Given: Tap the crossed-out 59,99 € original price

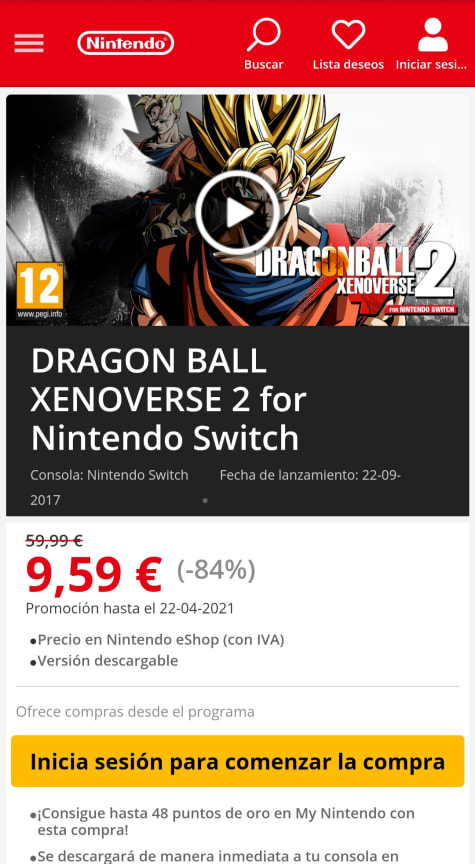Looking at the screenshot, I should pos(54,541).
